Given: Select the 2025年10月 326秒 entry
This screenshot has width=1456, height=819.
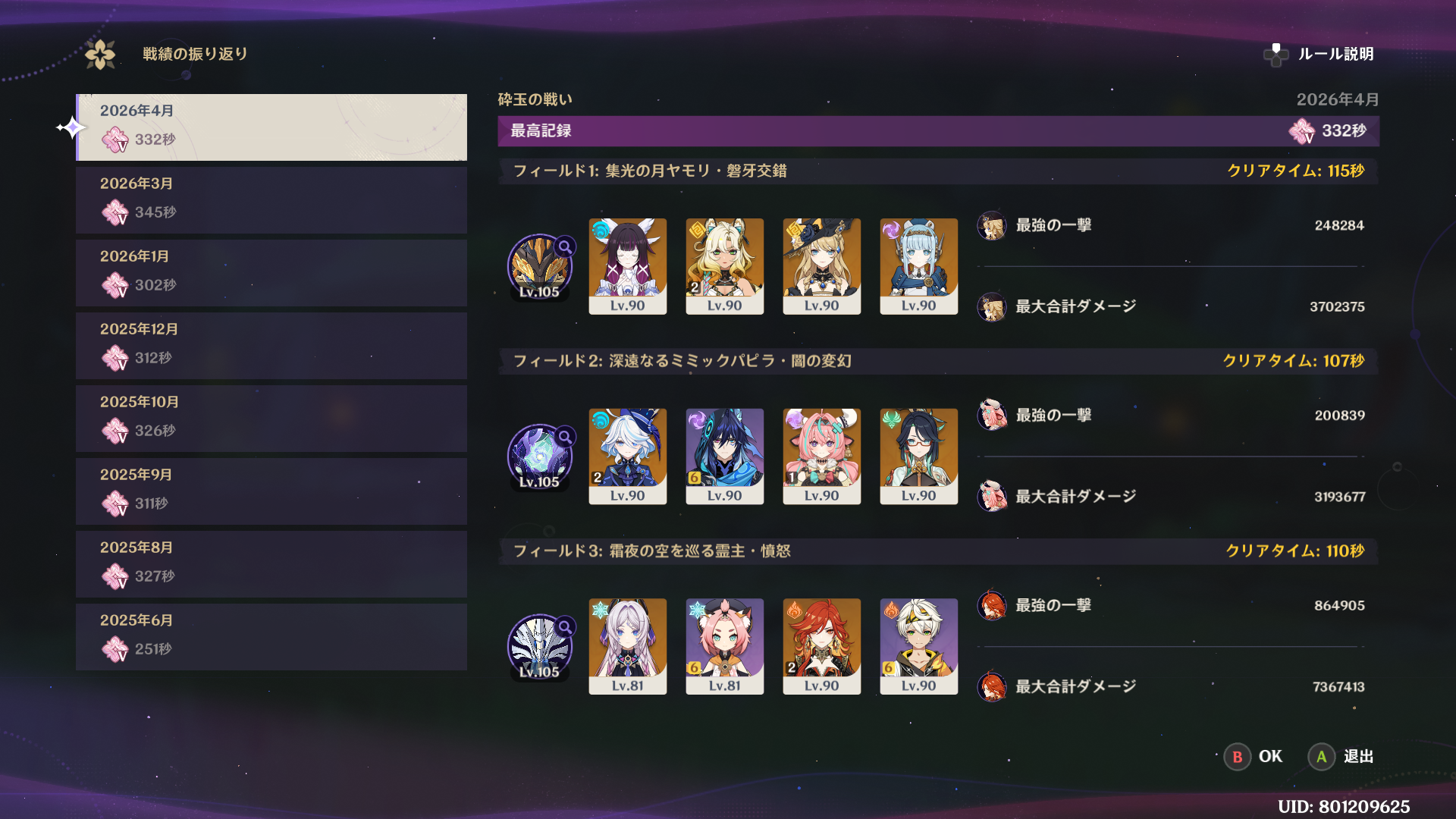Looking at the screenshot, I should click(271, 419).
